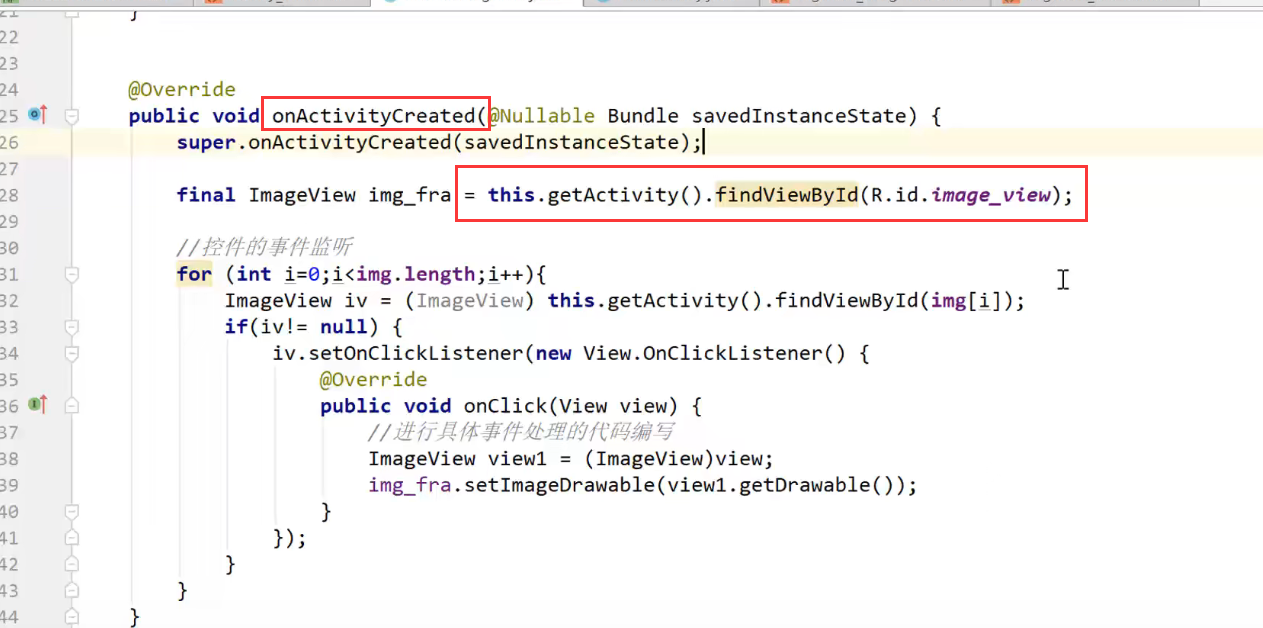Click the @Nullable annotation

click(x=541, y=116)
